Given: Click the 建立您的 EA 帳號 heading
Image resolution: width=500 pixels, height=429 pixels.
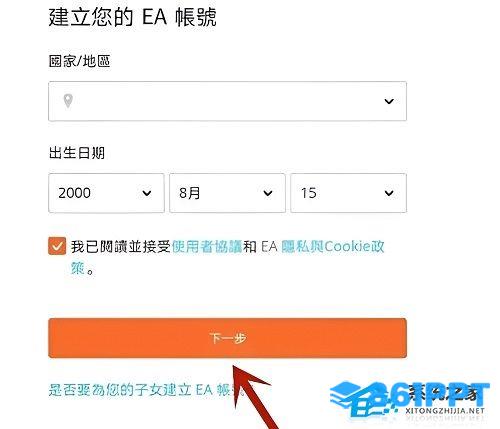Looking at the screenshot, I should (132, 17).
